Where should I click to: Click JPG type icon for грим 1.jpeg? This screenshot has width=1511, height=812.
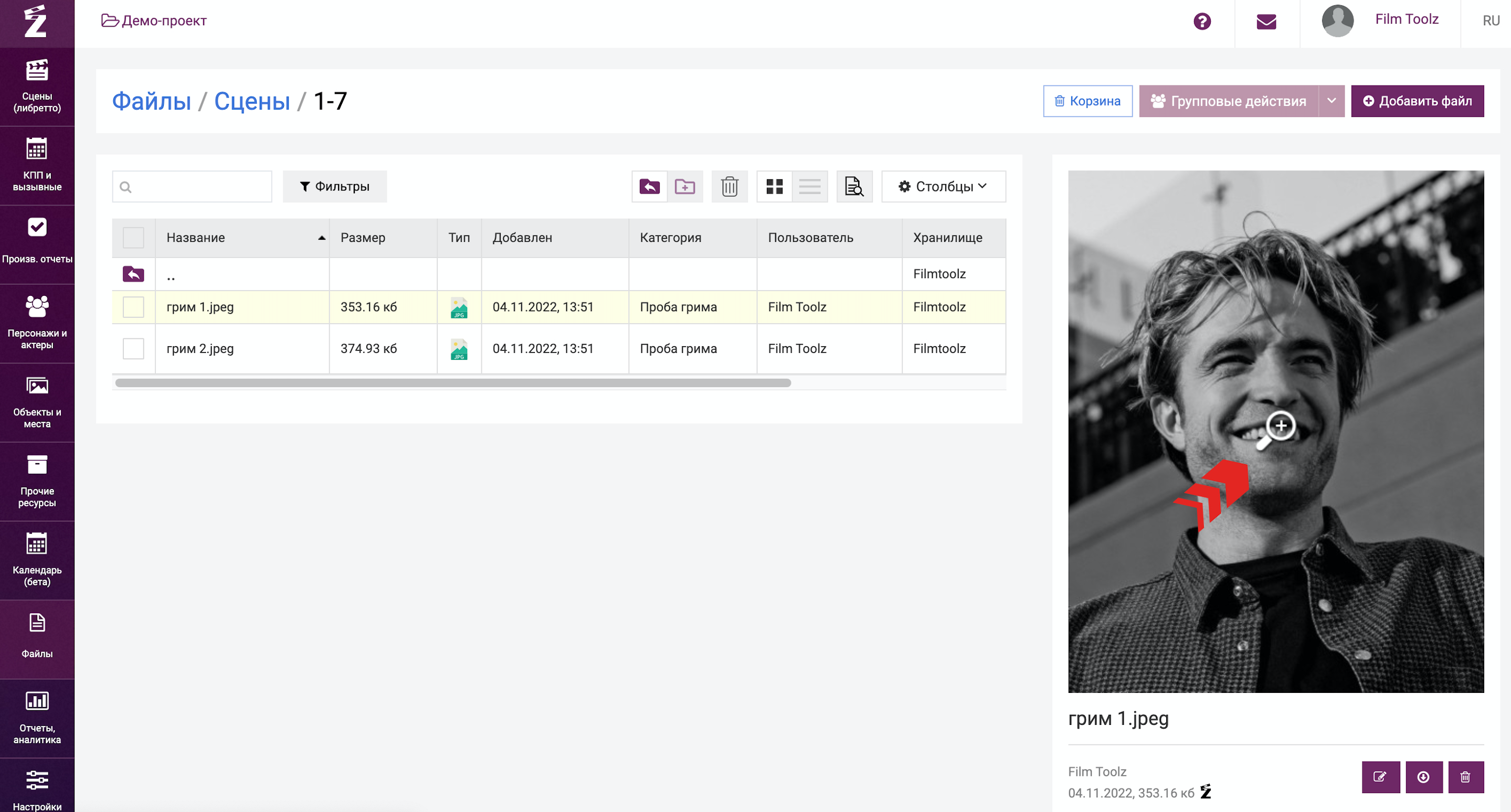(x=459, y=307)
